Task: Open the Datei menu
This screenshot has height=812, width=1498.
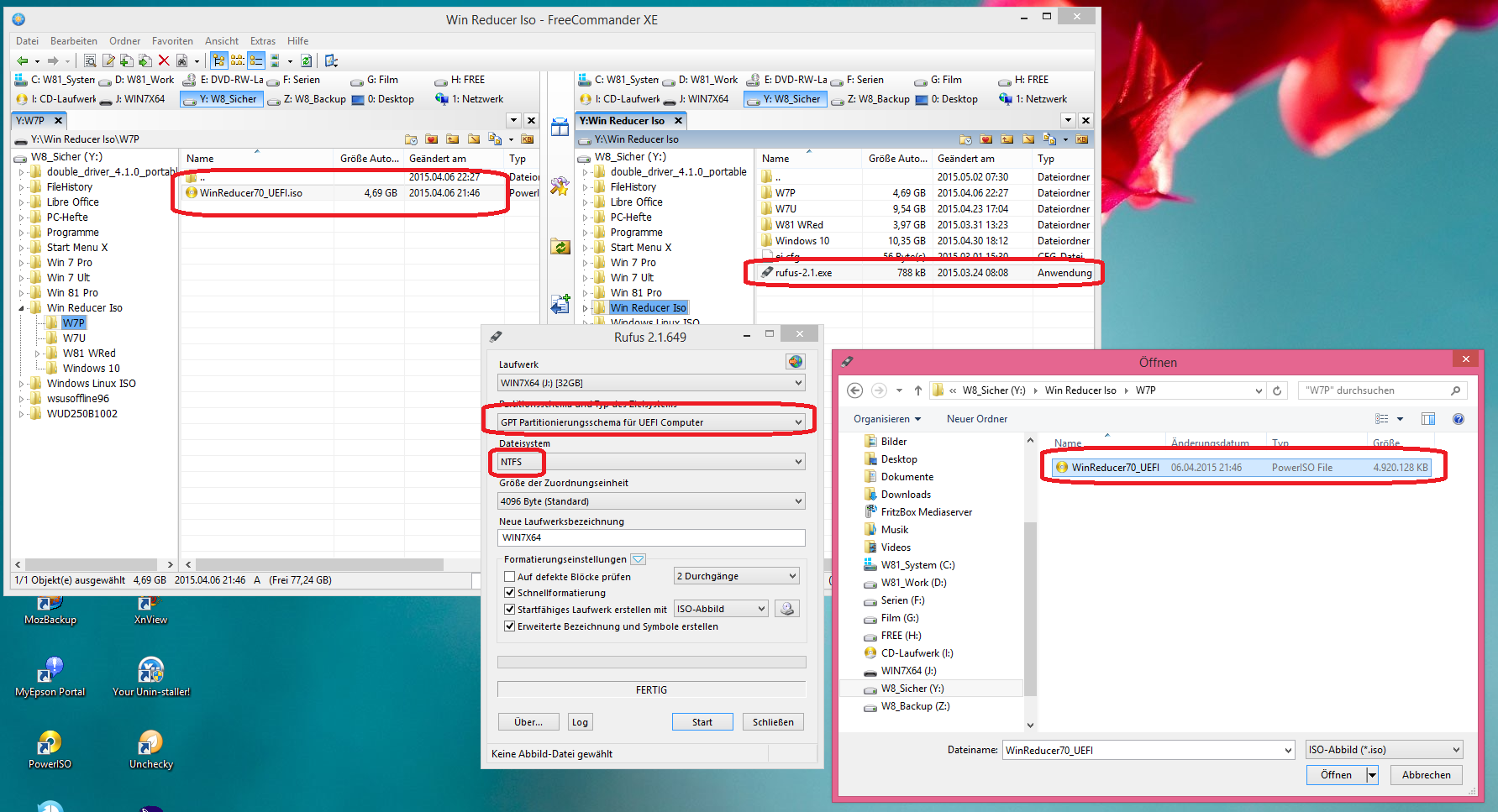Action: point(27,41)
